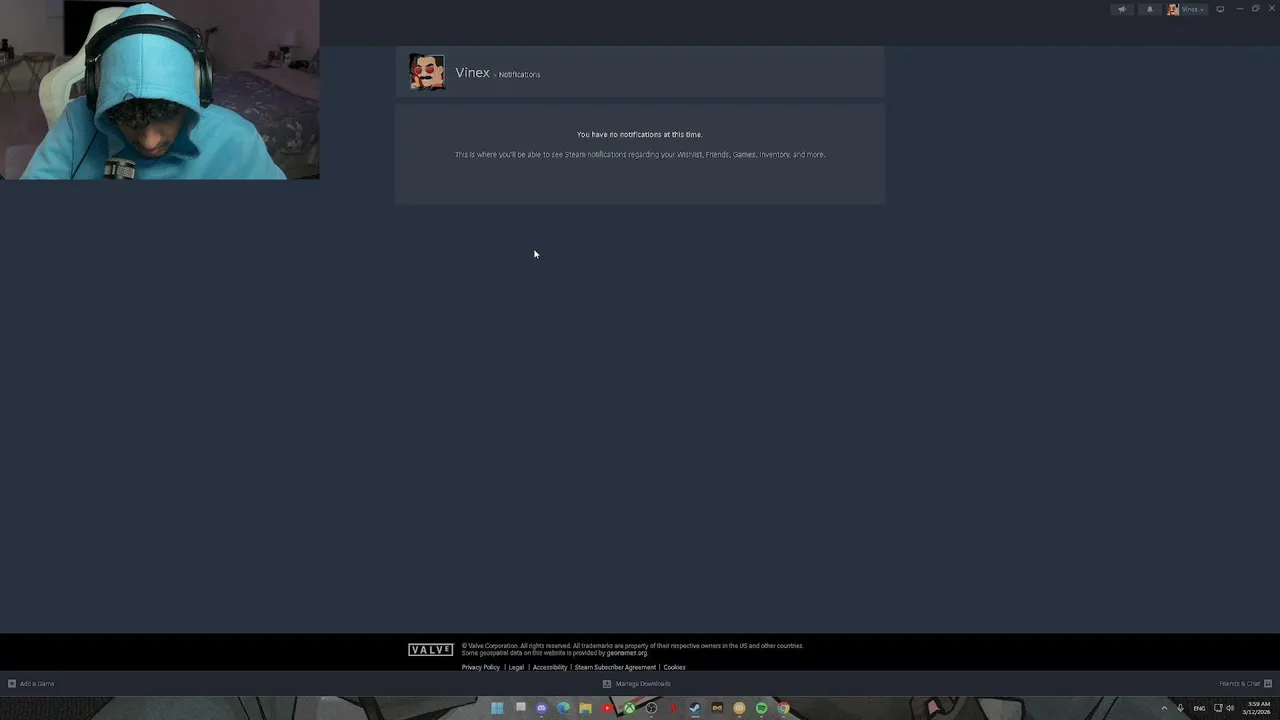The image size is (1280, 720).
Task: Open Manage Downloads
Action: pos(636,684)
